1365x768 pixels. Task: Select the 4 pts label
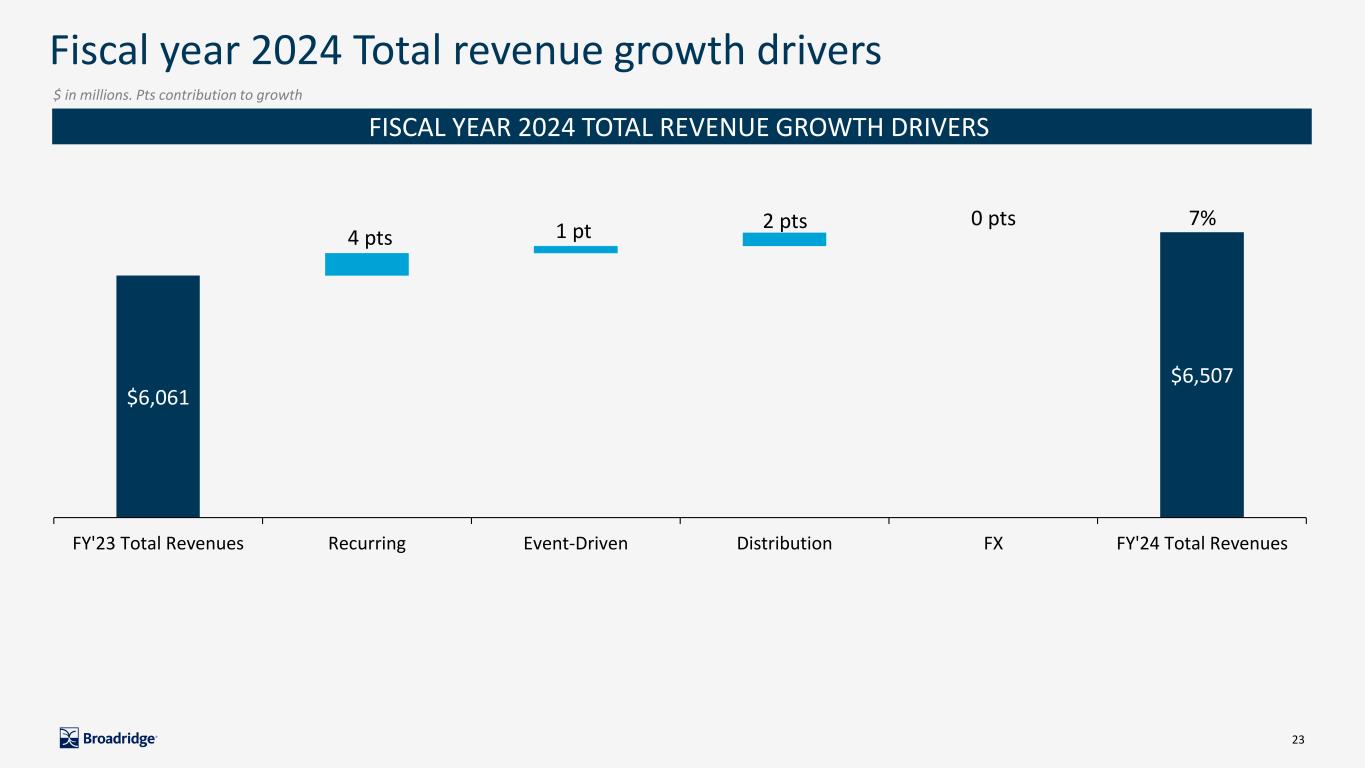[370, 238]
